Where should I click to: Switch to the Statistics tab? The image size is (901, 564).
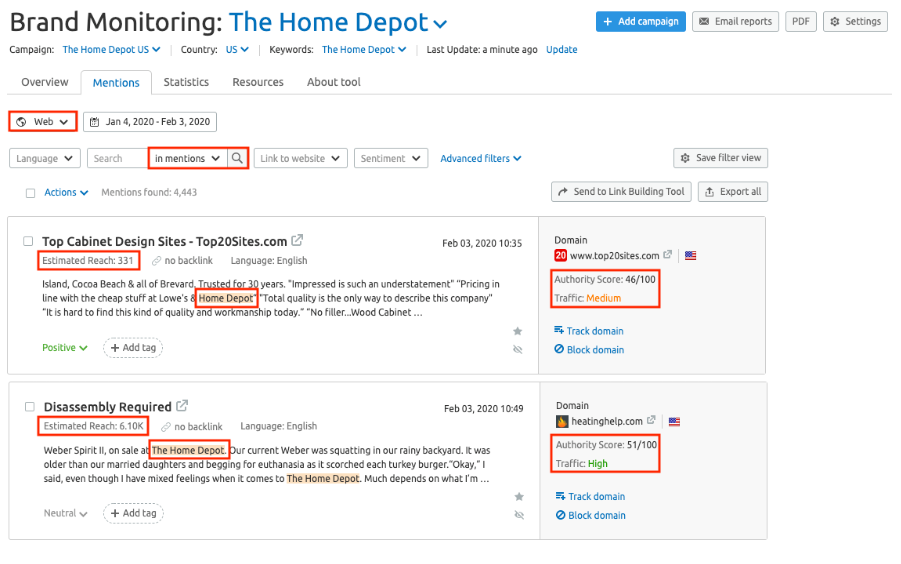[186, 82]
